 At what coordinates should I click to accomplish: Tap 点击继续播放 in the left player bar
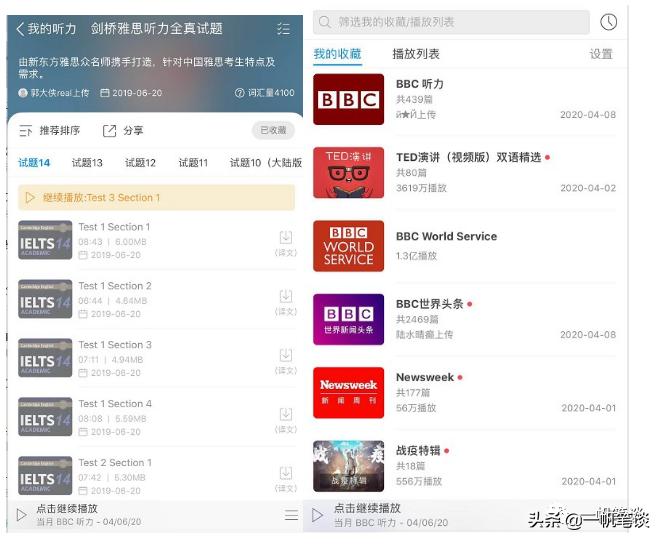point(67,509)
